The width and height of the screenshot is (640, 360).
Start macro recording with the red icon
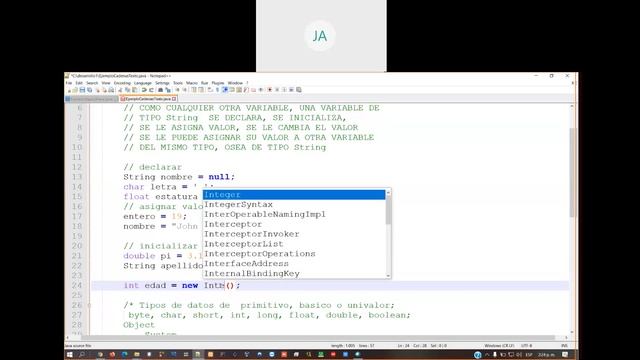[269, 90]
